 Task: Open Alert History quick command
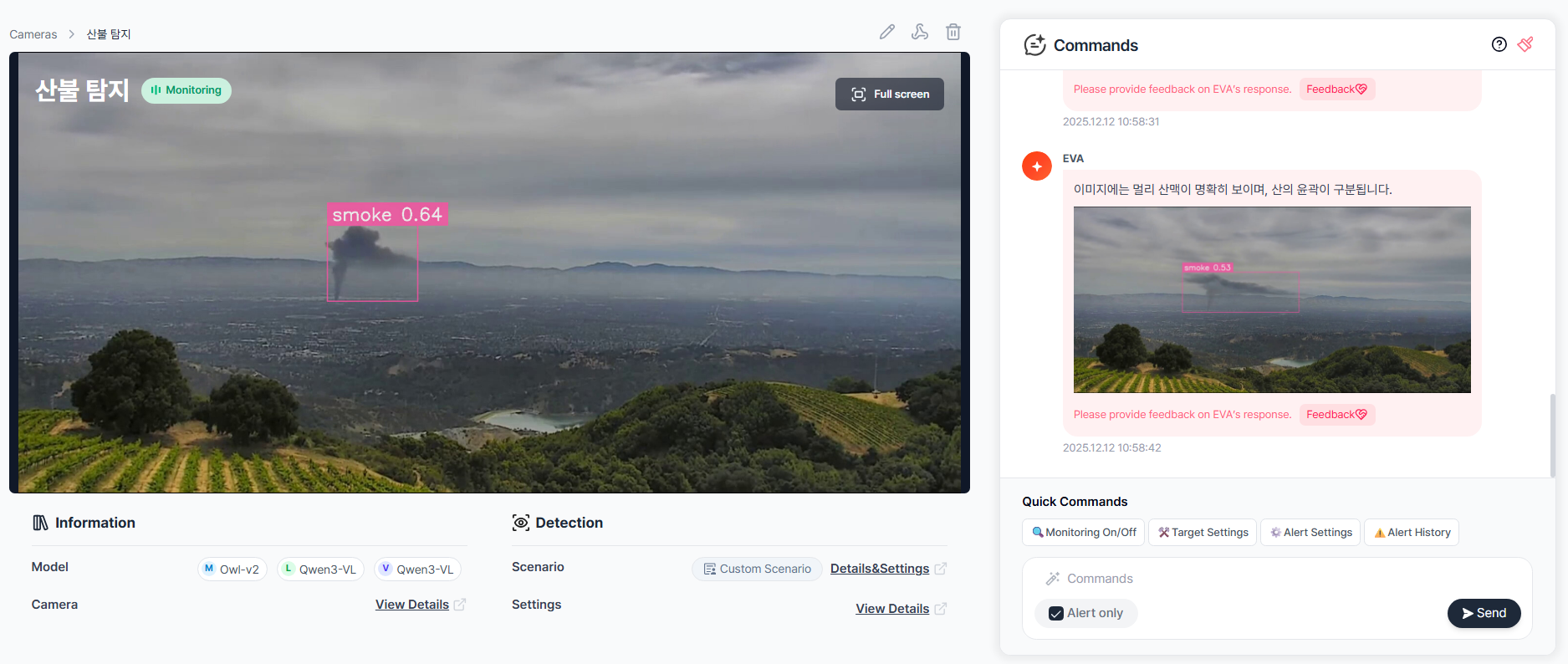[x=1412, y=533]
